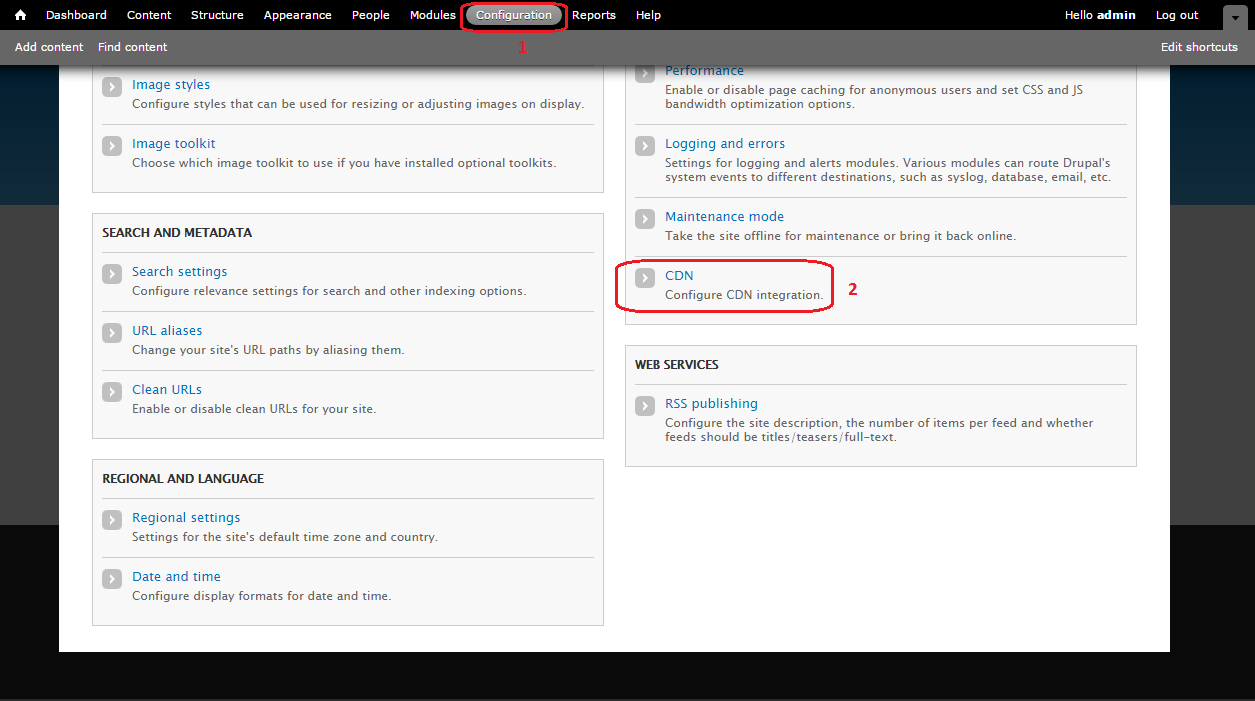Open Logging and errors settings
The height and width of the screenshot is (701, 1255).
coord(725,144)
